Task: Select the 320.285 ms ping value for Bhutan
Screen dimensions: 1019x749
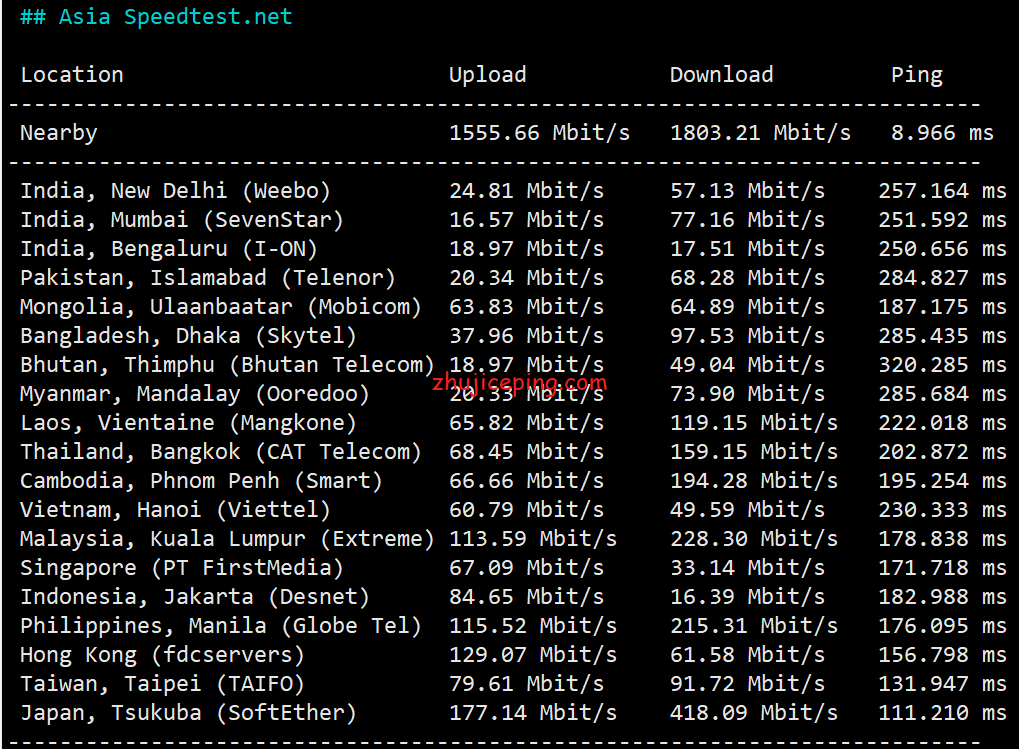Action: coord(942,365)
